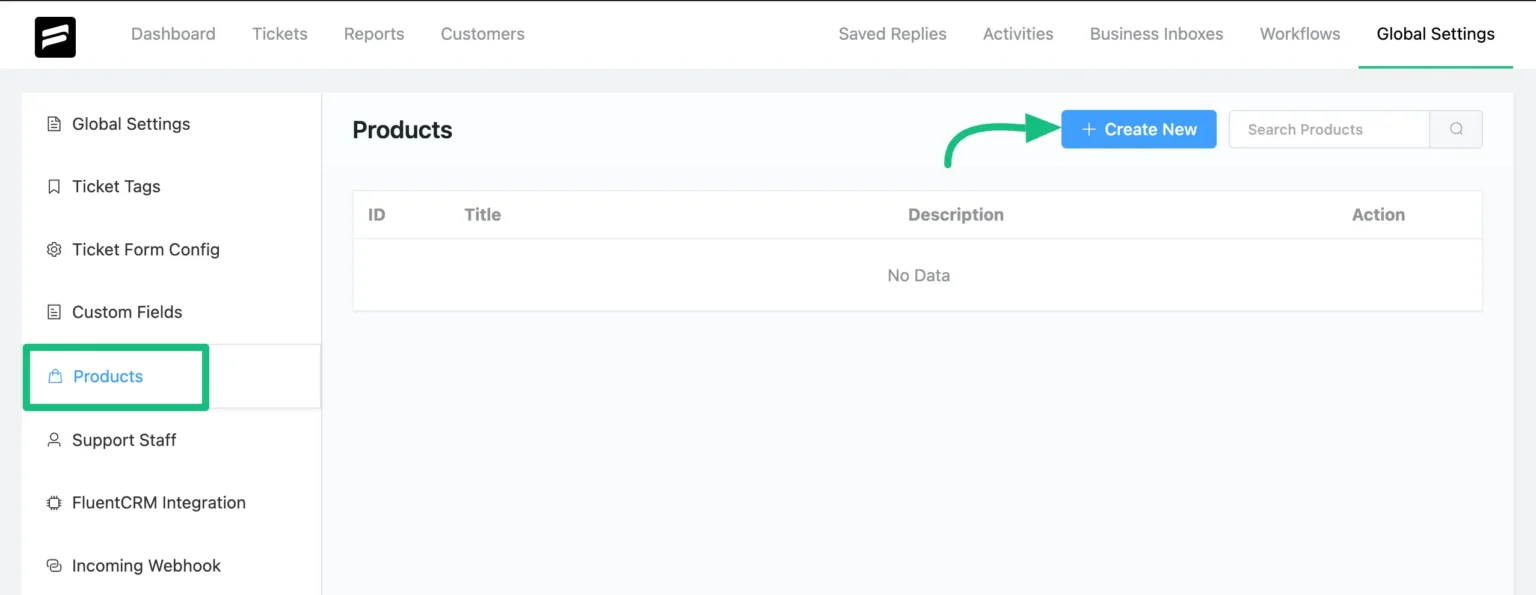Go to Saved Replies

[892, 33]
